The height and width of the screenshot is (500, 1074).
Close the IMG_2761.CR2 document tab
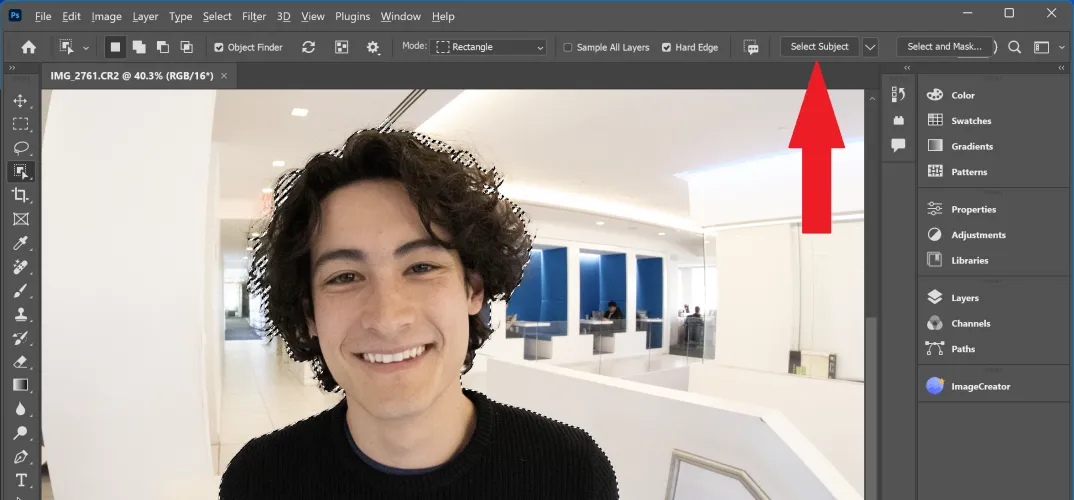pyautogui.click(x=224, y=76)
